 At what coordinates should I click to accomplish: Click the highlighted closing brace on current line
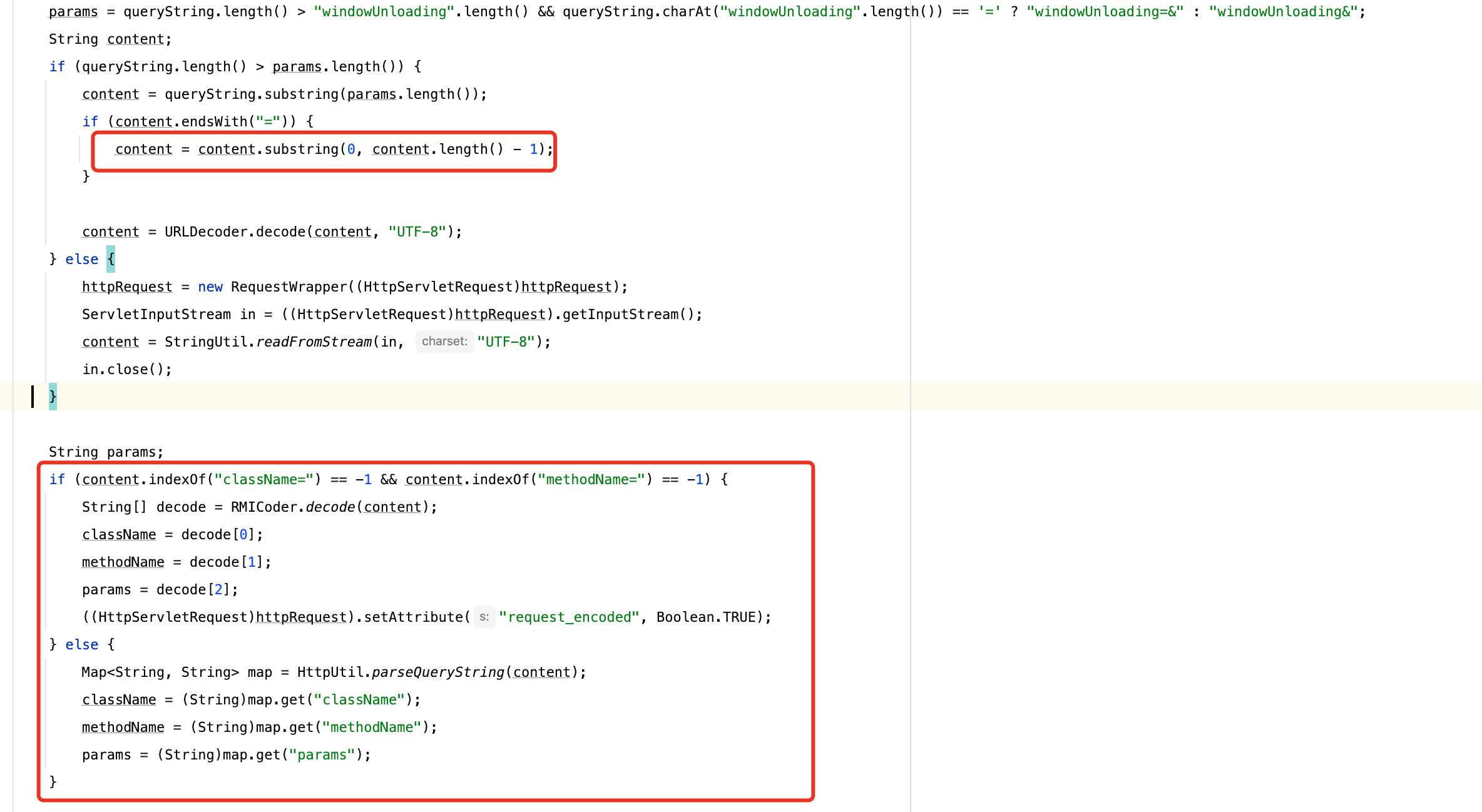pyautogui.click(x=53, y=397)
